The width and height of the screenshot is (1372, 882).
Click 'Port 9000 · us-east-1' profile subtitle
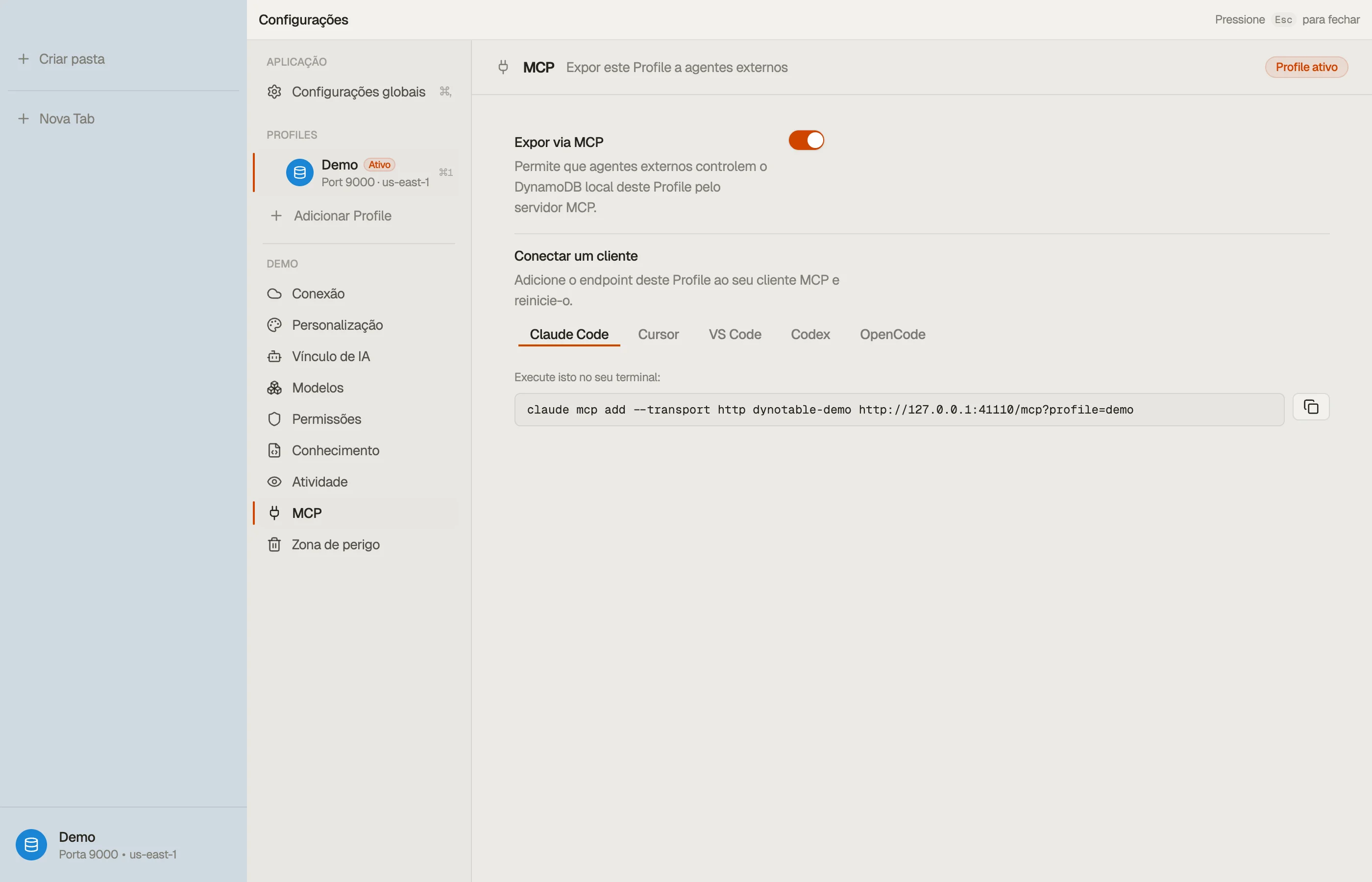coord(375,182)
